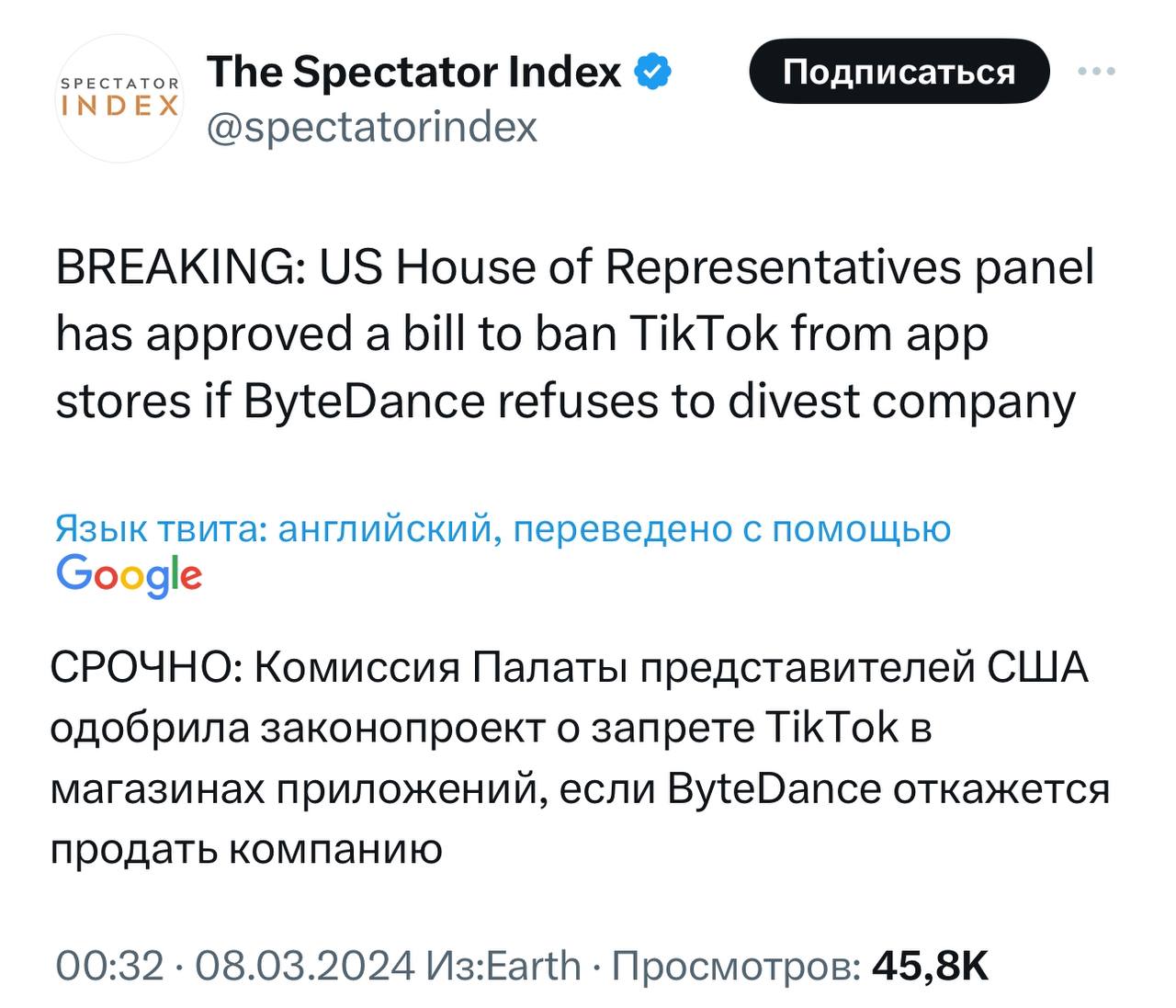Click the 08.03.2024 post date
The image size is (1176, 1008).
tap(304, 966)
